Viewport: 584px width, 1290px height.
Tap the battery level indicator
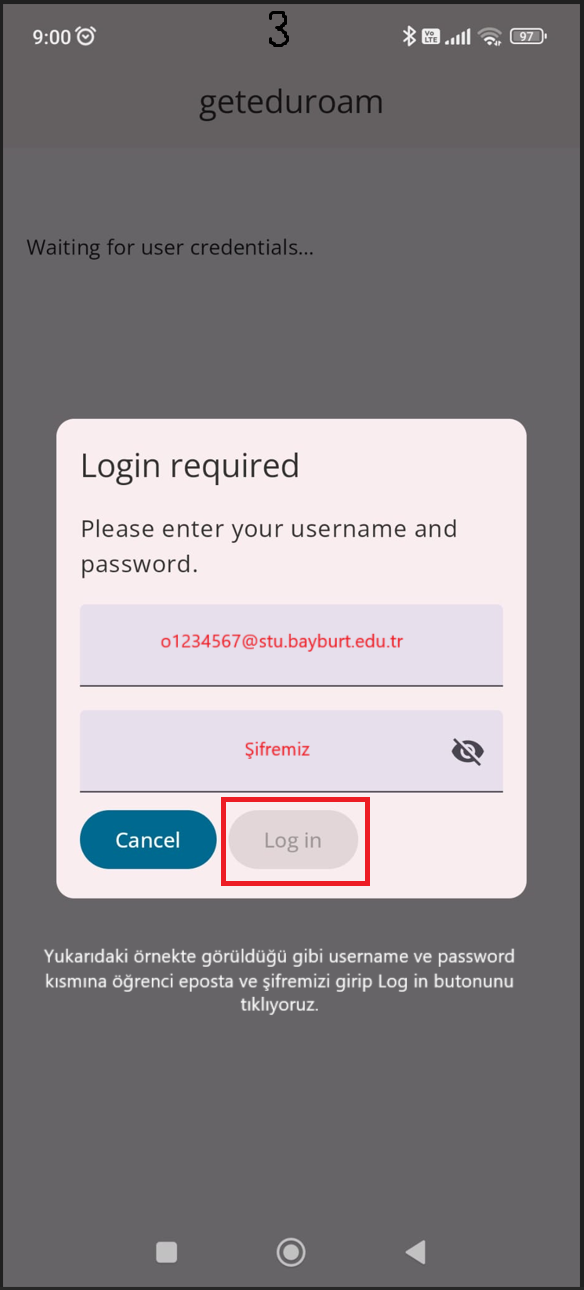pos(527,36)
